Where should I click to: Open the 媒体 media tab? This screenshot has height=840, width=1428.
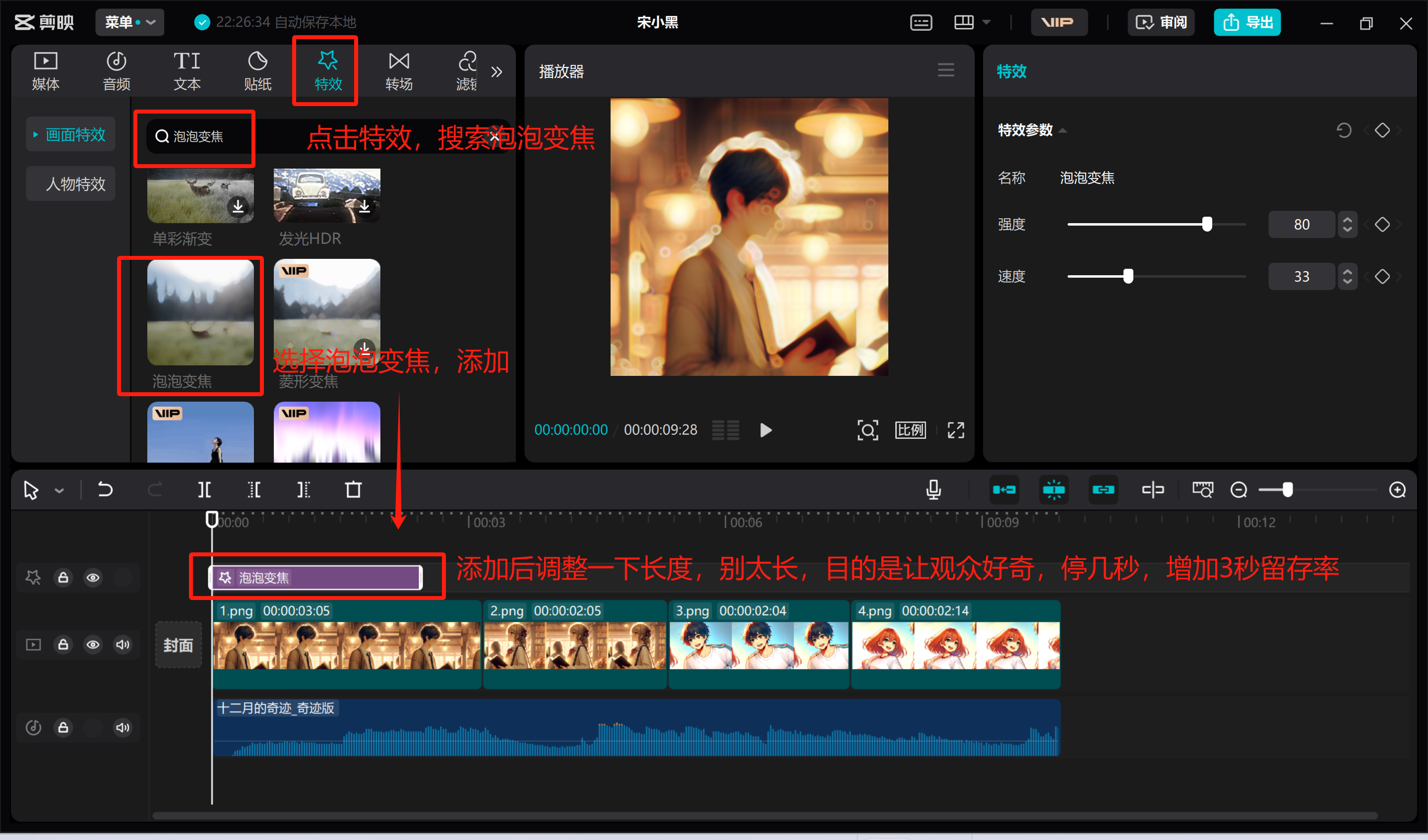[45, 71]
